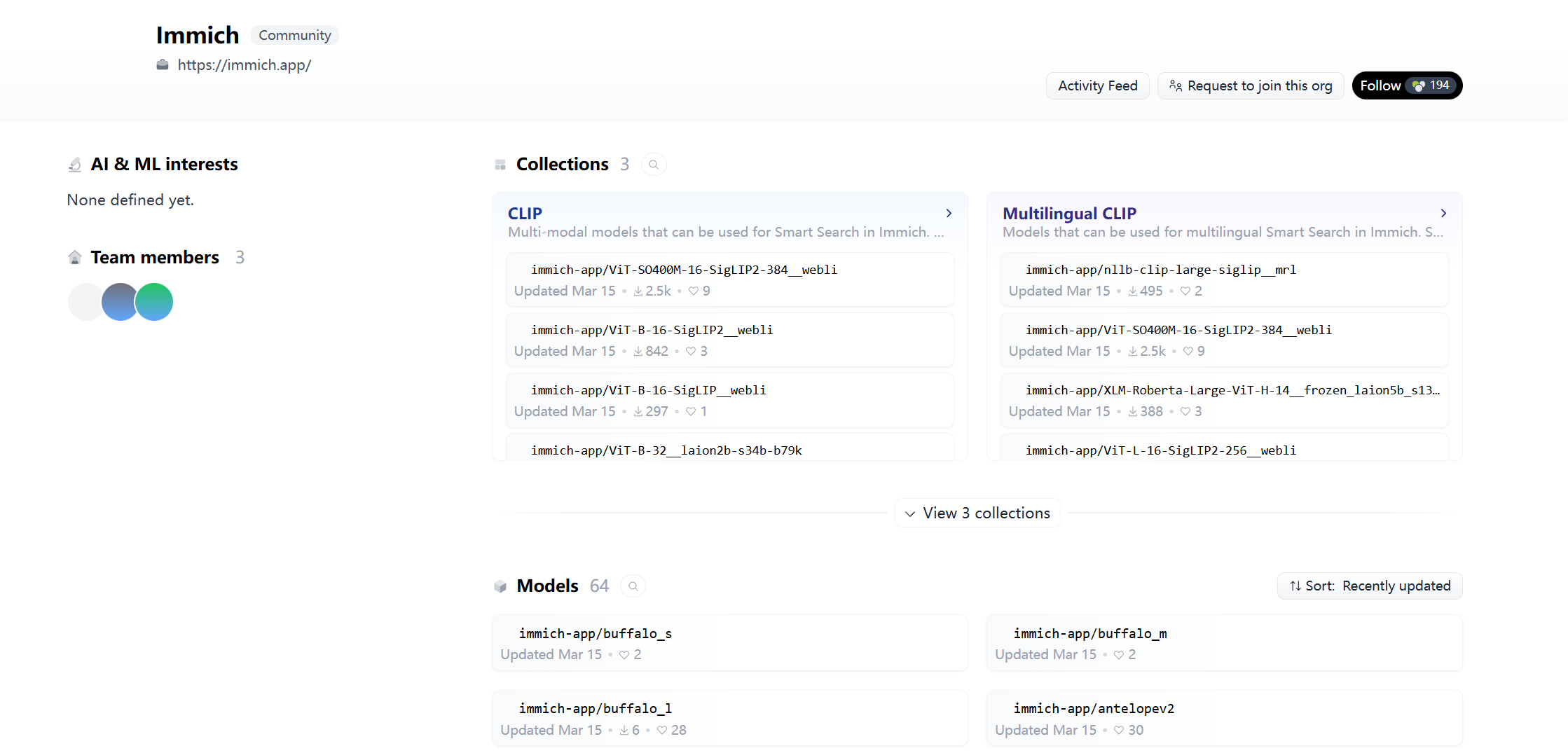Open the Multilingual CLIP collection
Viewport: 1568px width, 753px height.
(x=1070, y=213)
